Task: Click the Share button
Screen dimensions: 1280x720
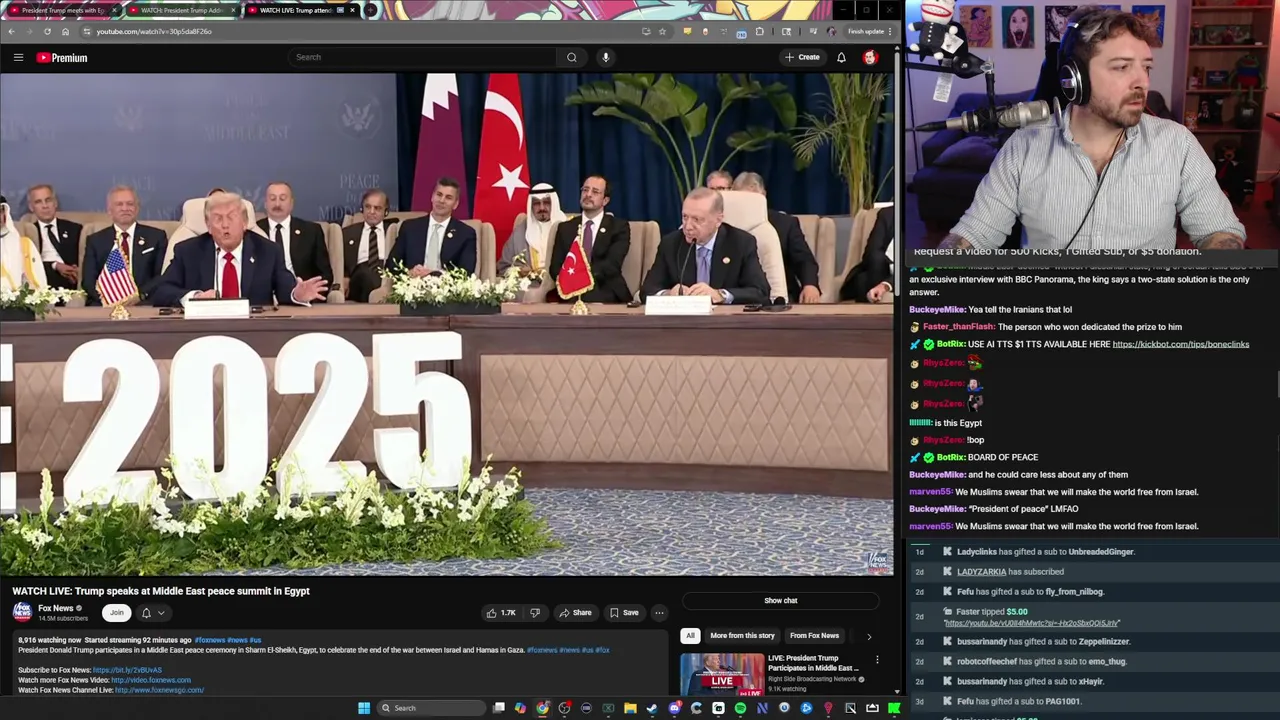Action: [x=575, y=613]
